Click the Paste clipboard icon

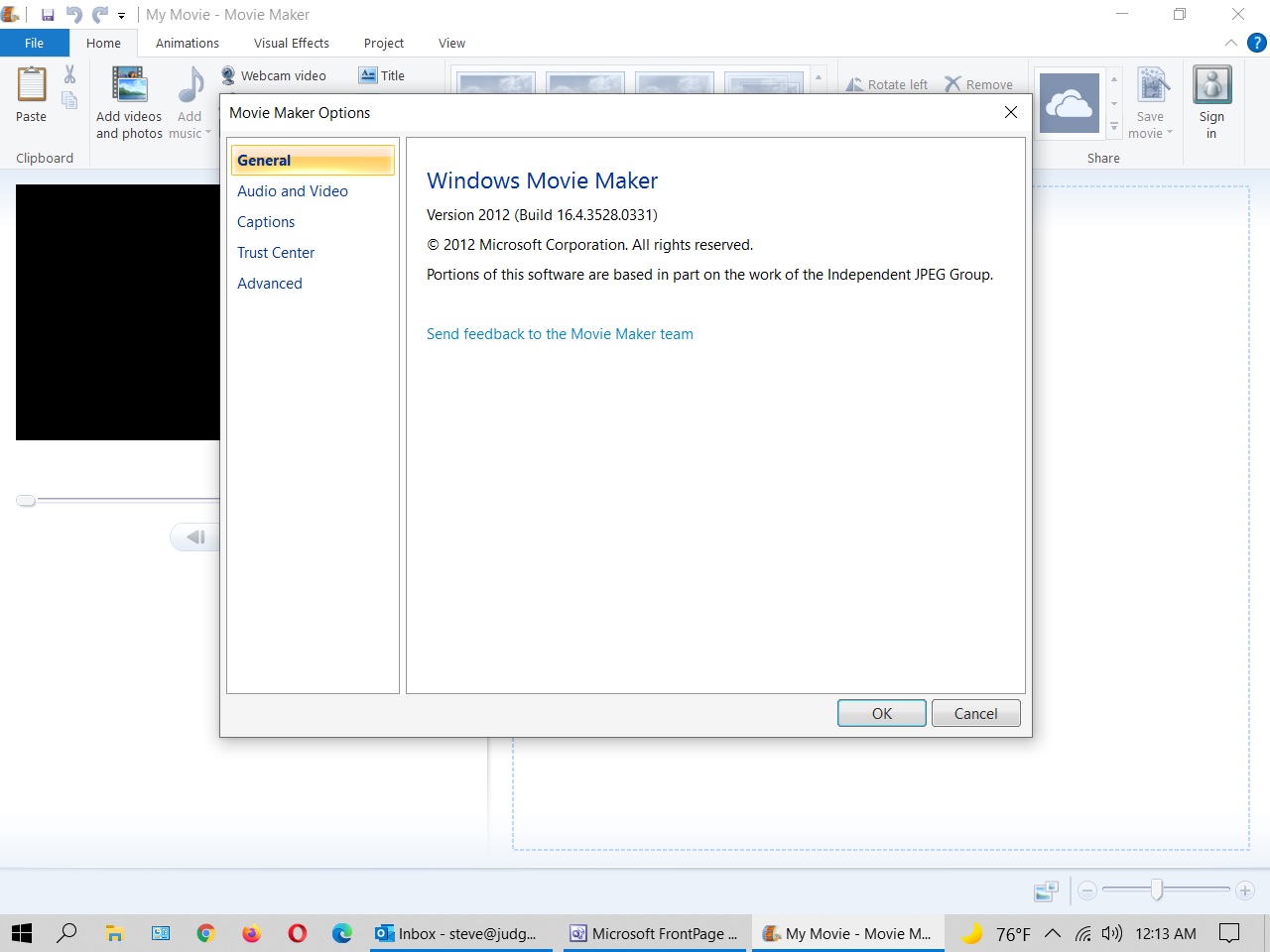pyautogui.click(x=31, y=86)
